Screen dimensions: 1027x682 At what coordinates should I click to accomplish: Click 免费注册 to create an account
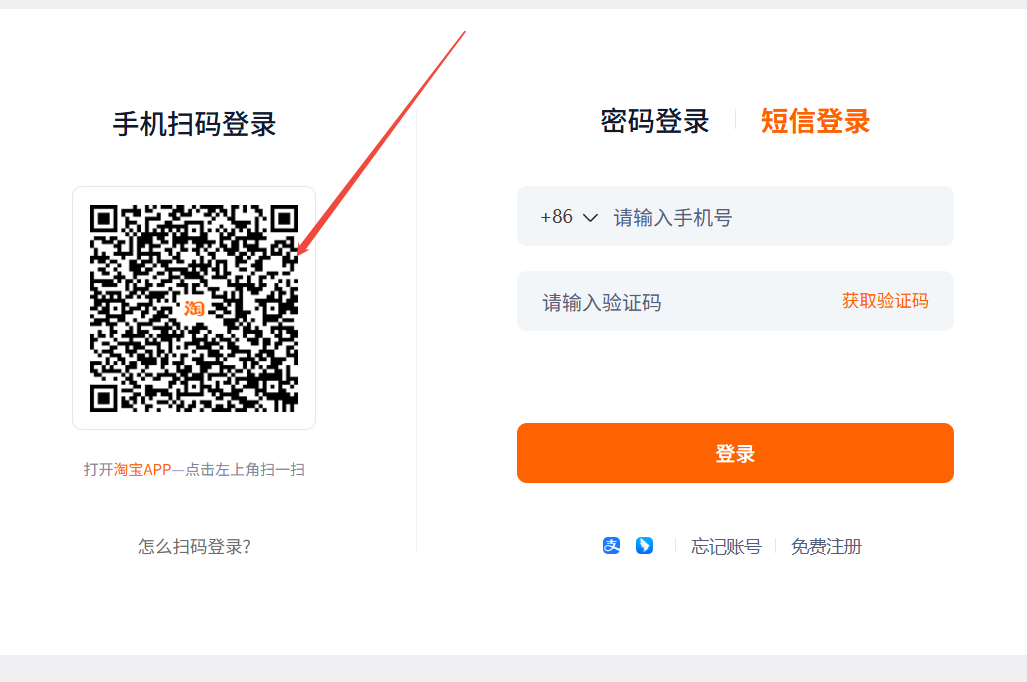coord(826,546)
